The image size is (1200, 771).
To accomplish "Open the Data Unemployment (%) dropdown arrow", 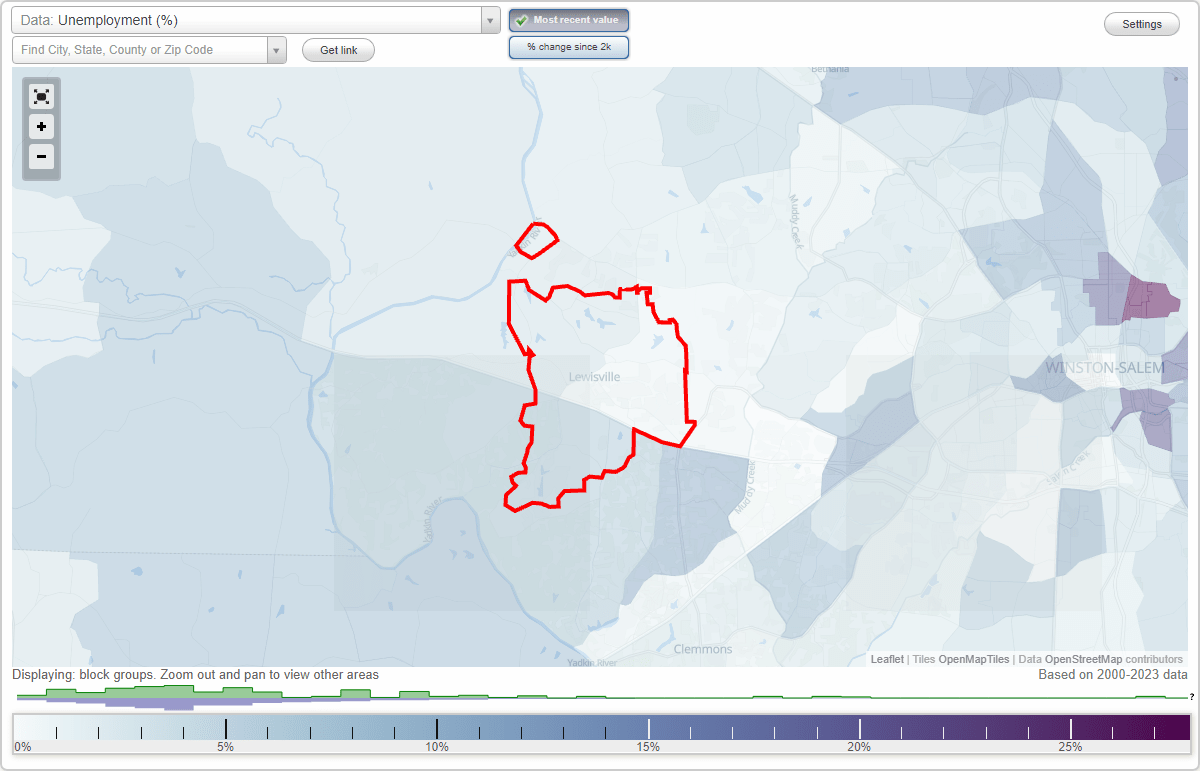I will click(490, 20).
